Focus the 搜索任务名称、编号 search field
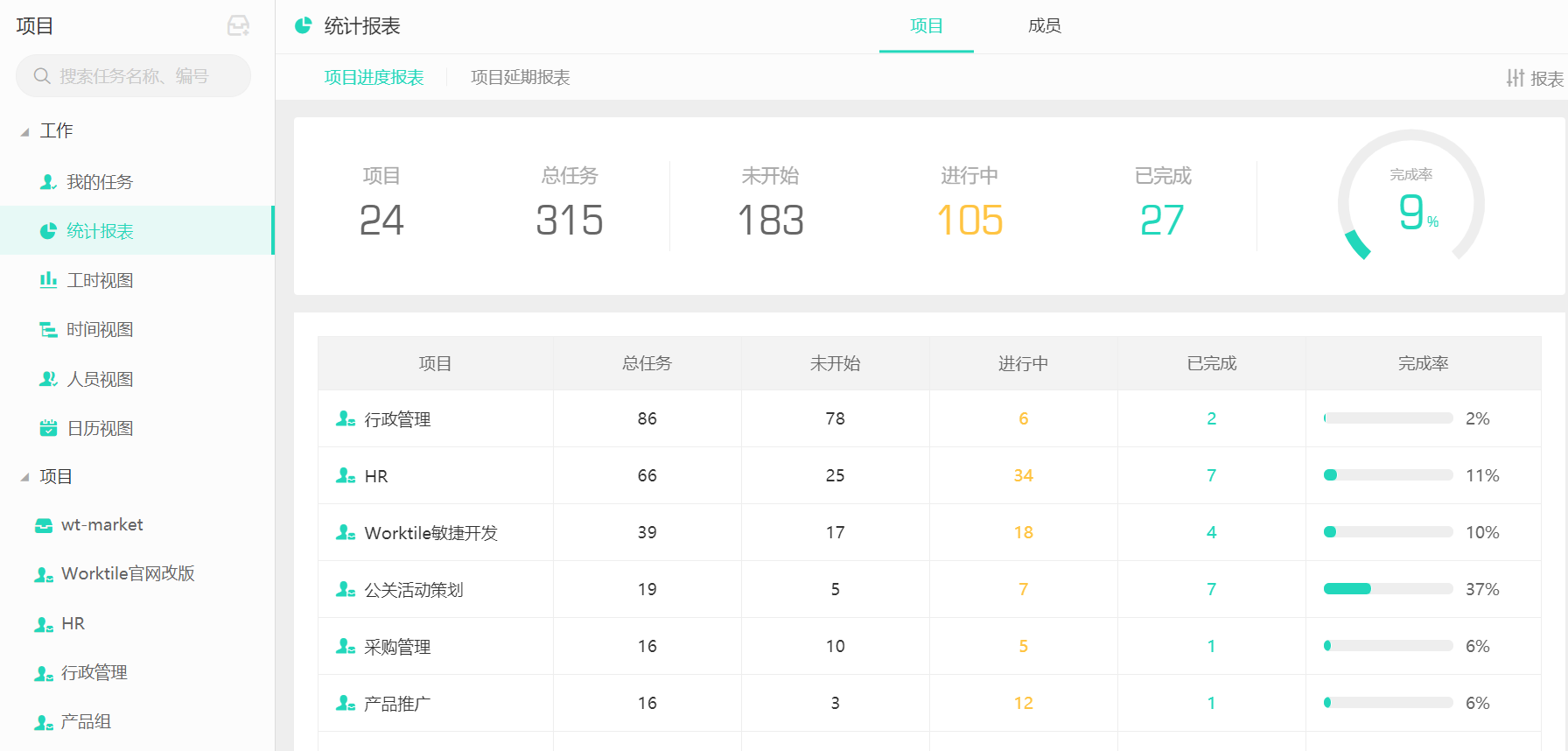The width and height of the screenshot is (1568, 751). (133, 76)
